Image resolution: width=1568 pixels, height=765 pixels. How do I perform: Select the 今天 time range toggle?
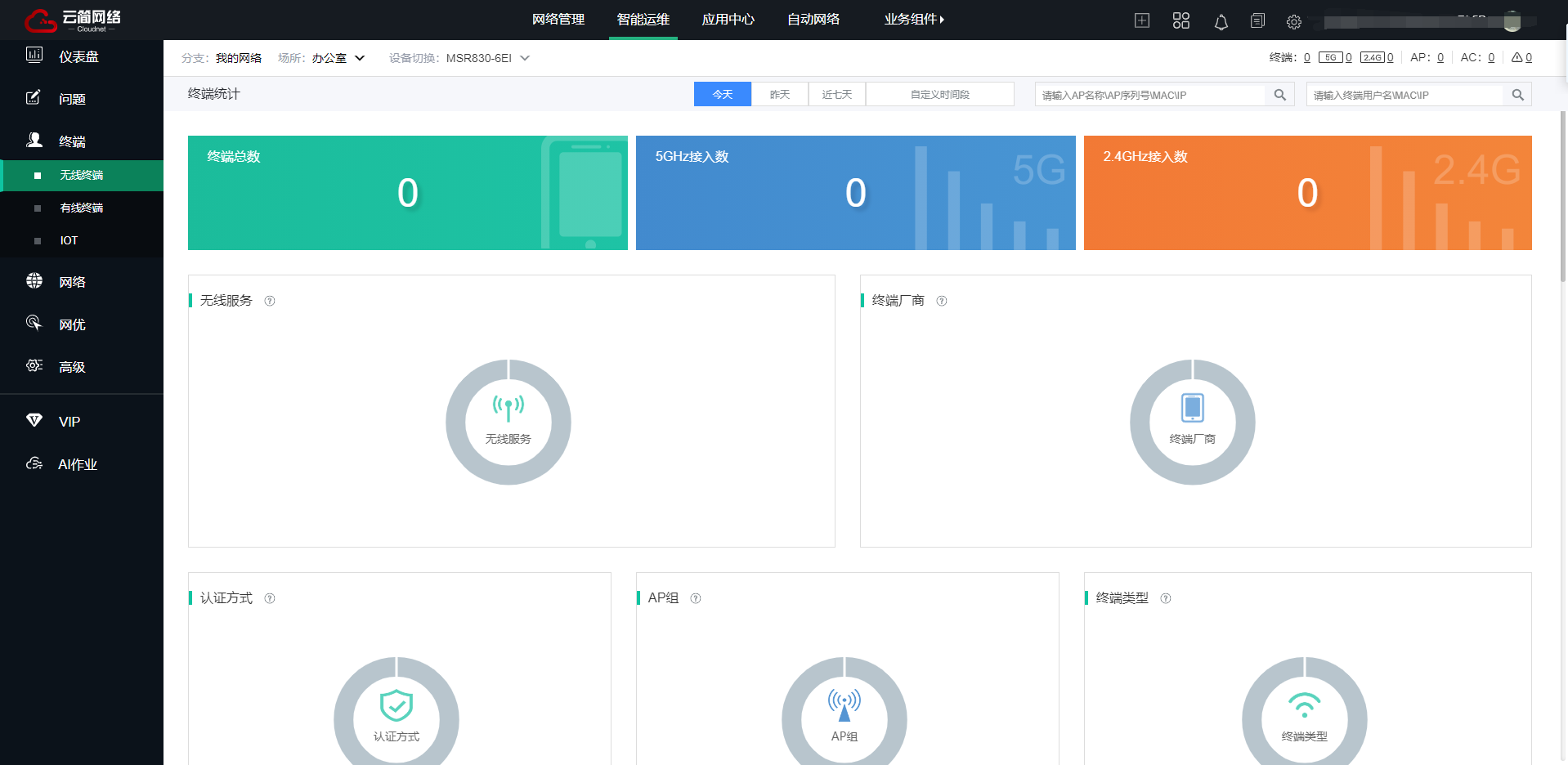coord(723,95)
